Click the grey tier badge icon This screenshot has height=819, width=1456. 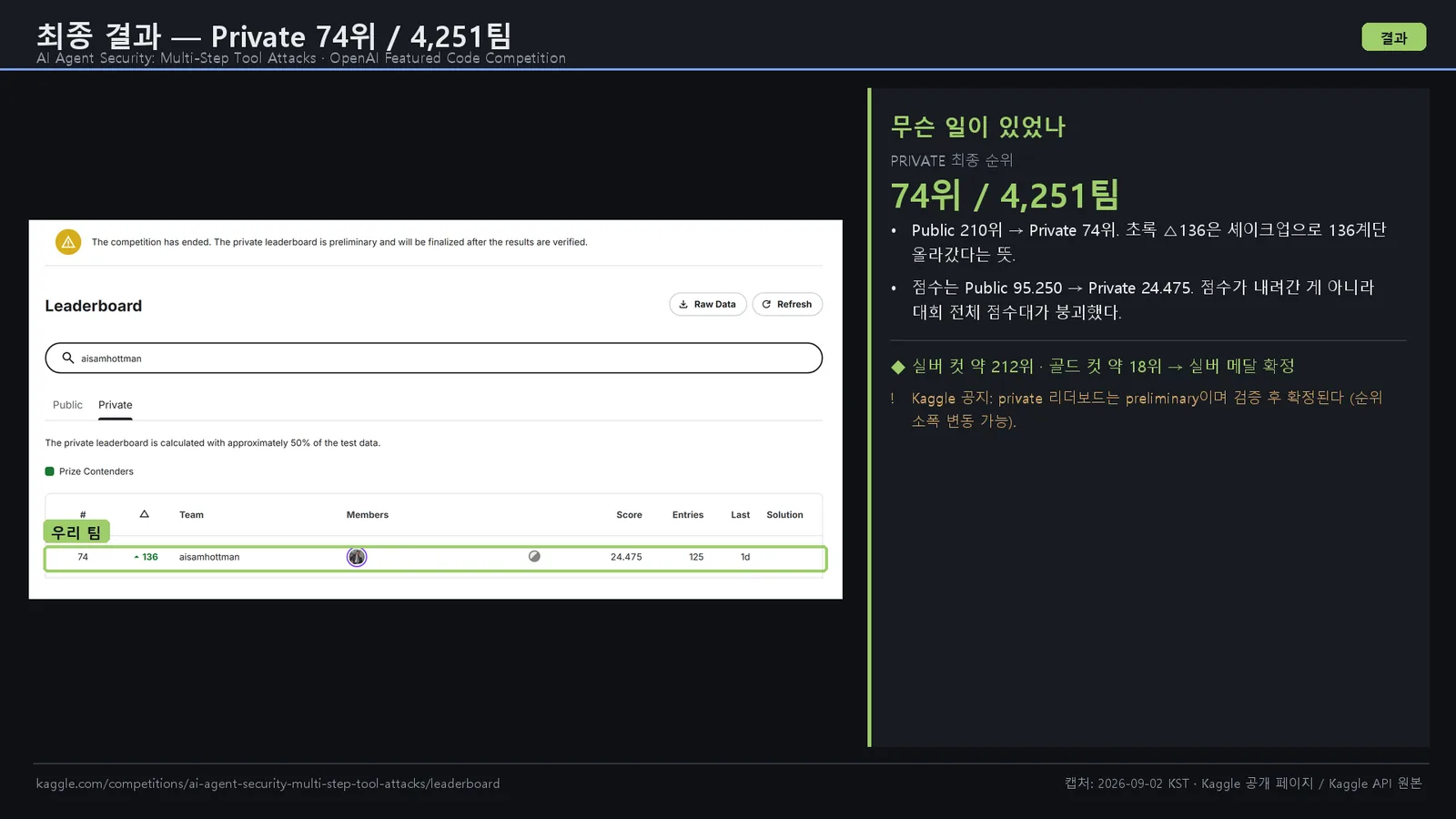(x=534, y=556)
